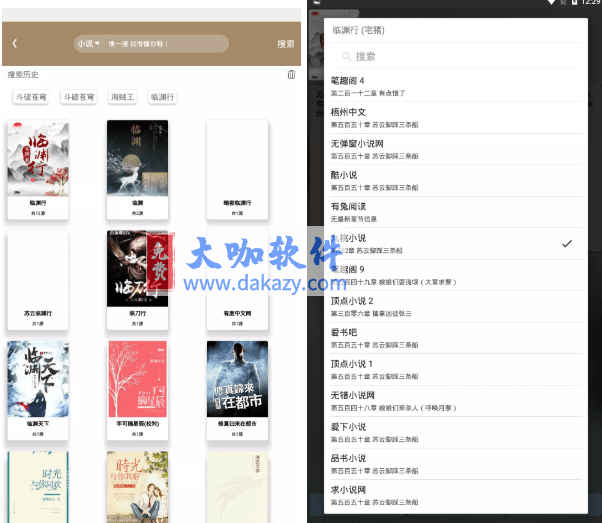Select source 爱书吧

point(455,338)
